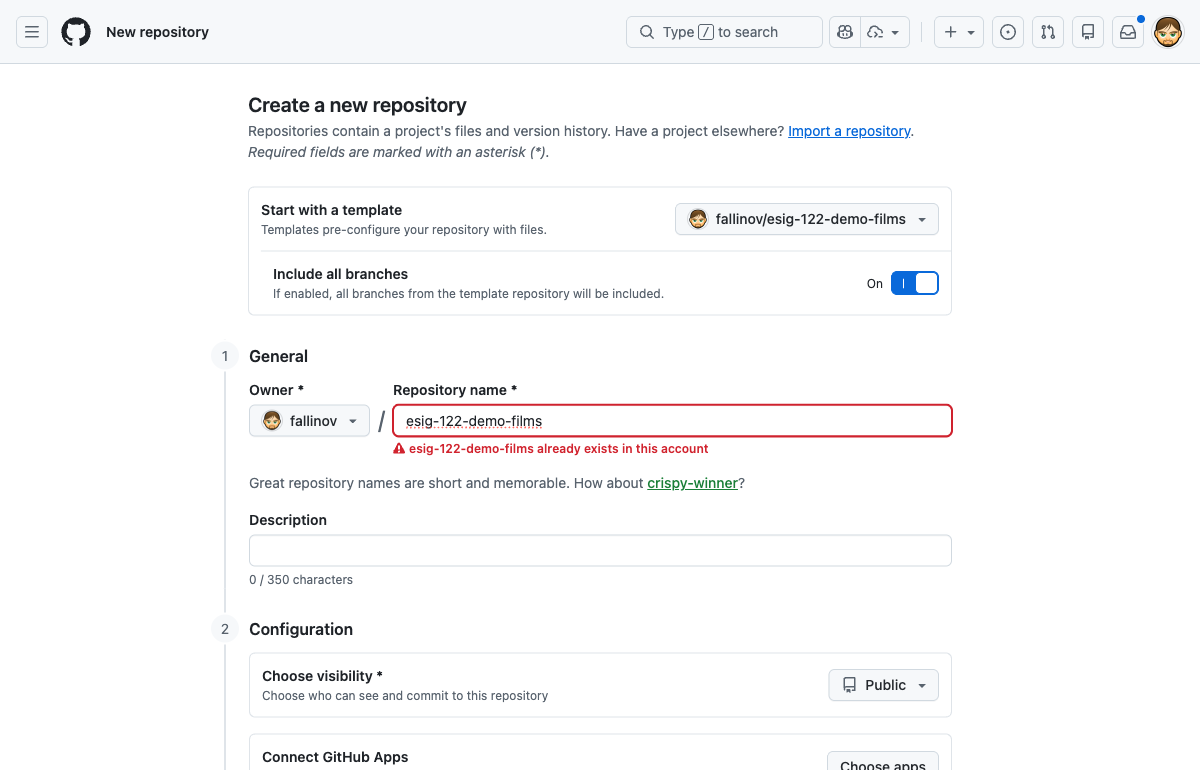Expand the template repository dropdown
Viewport: 1200px width, 770px height.
click(x=807, y=219)
